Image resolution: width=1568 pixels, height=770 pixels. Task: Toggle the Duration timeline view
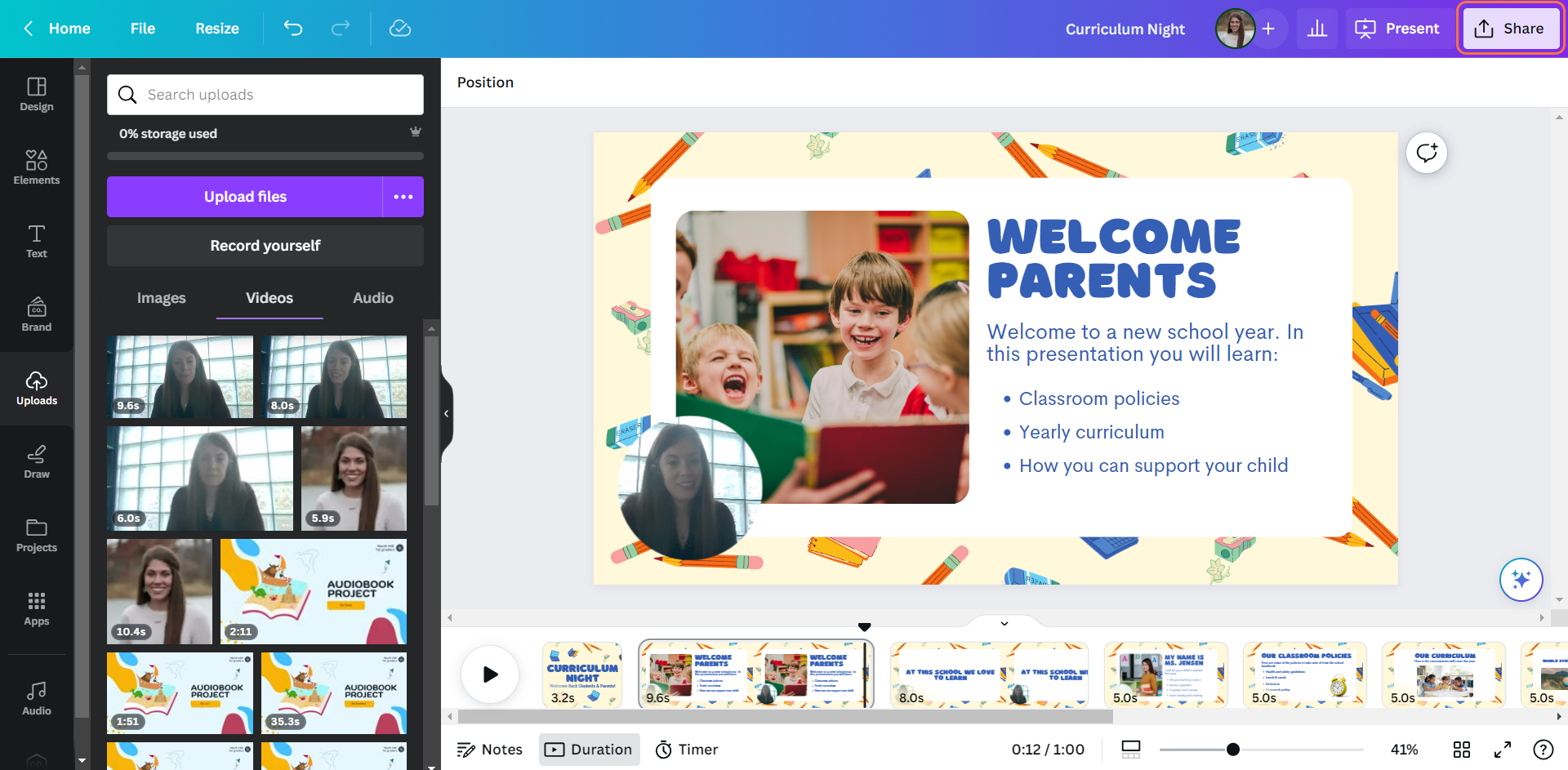(589, 750)
